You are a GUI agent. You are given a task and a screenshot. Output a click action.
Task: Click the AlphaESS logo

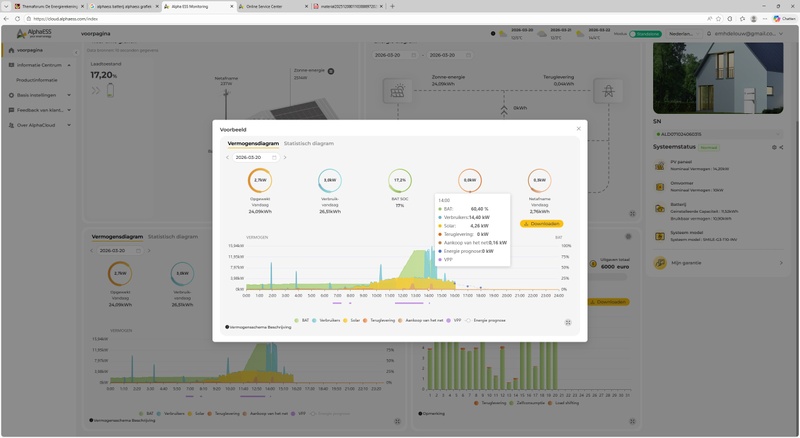click(34, 33)
